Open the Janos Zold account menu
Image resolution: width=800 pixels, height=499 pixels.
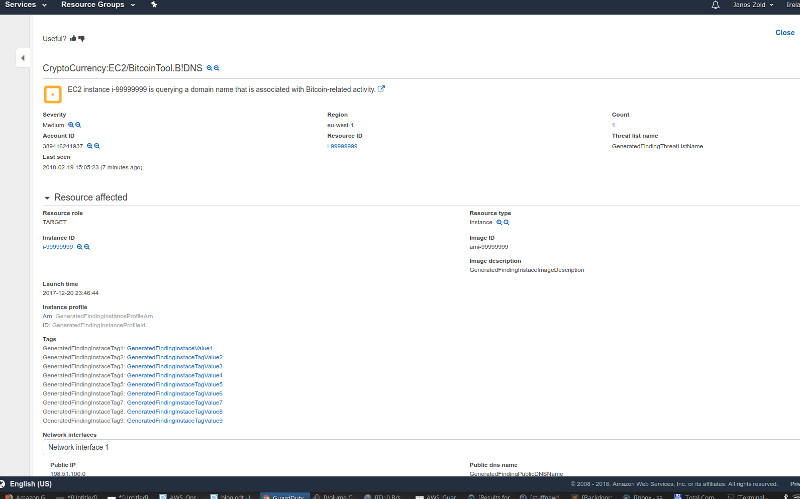click(753, 5)
